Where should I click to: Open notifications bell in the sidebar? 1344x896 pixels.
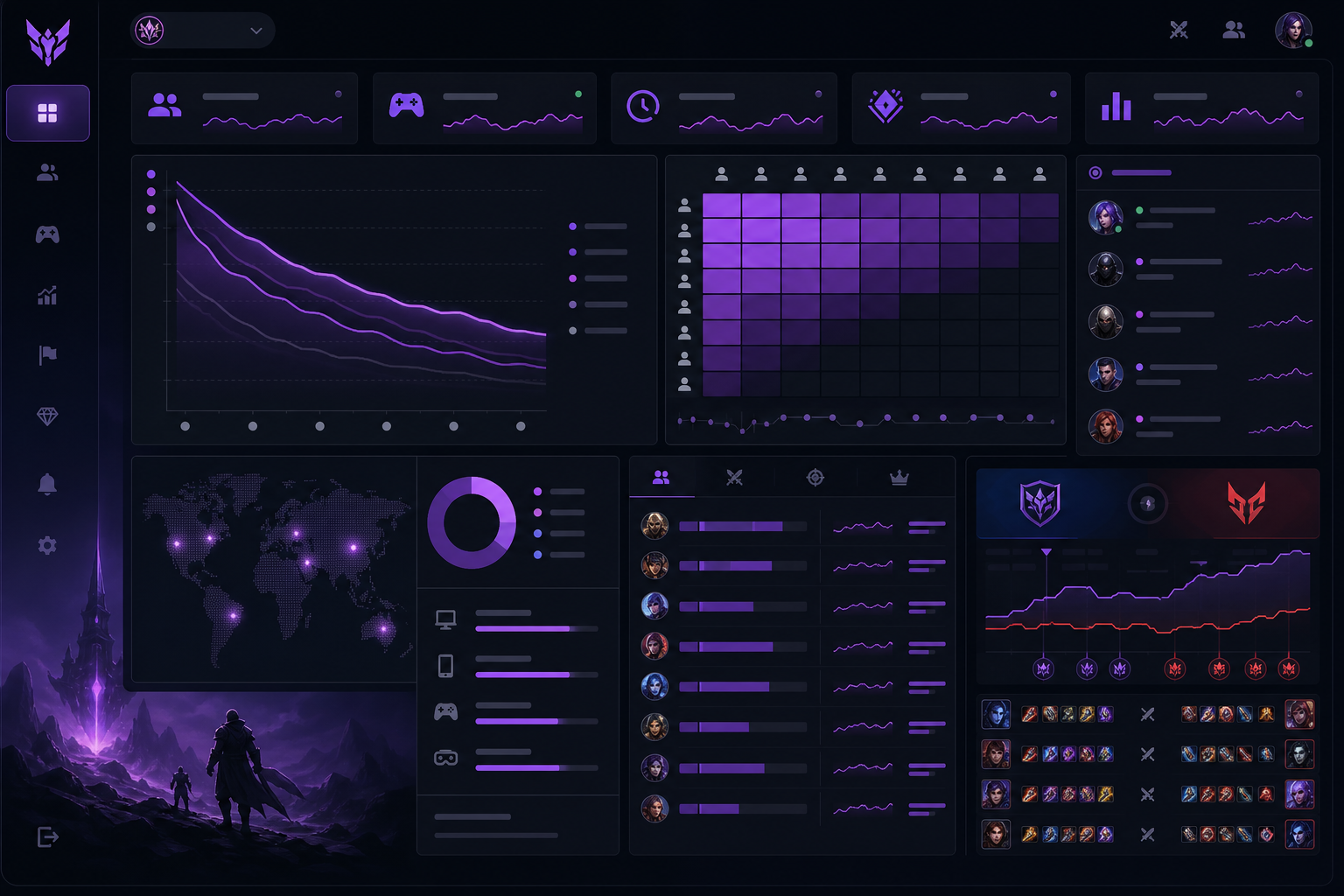click(x=47, y=484)
